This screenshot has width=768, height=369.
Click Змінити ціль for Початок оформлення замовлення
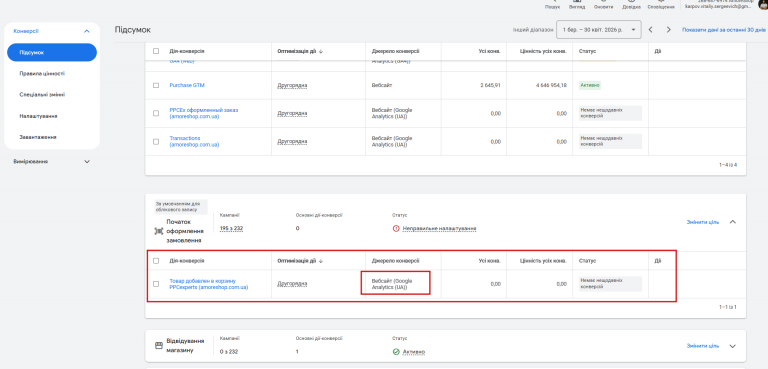tap(703, 222)
